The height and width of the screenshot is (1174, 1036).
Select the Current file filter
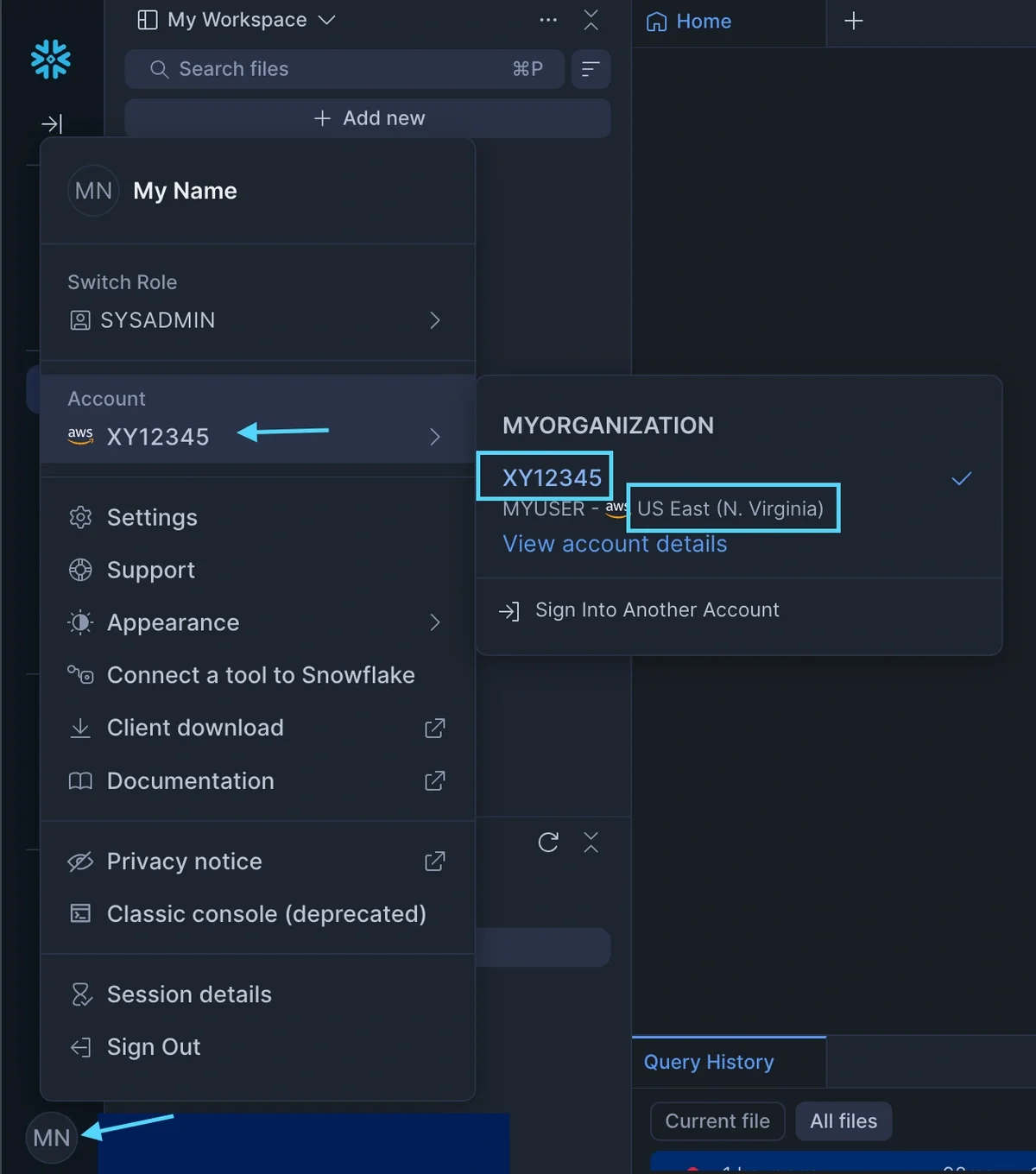coord(717,1120)
